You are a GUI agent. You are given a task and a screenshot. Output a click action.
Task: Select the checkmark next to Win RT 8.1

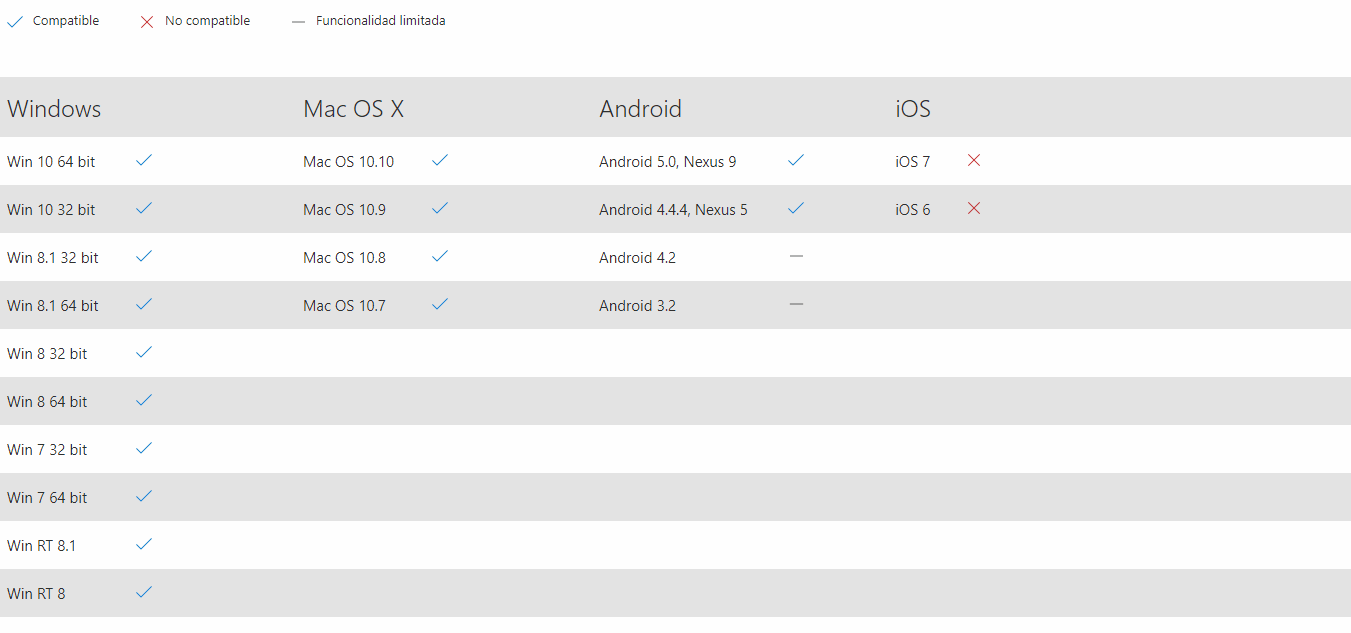click(144, 544)
